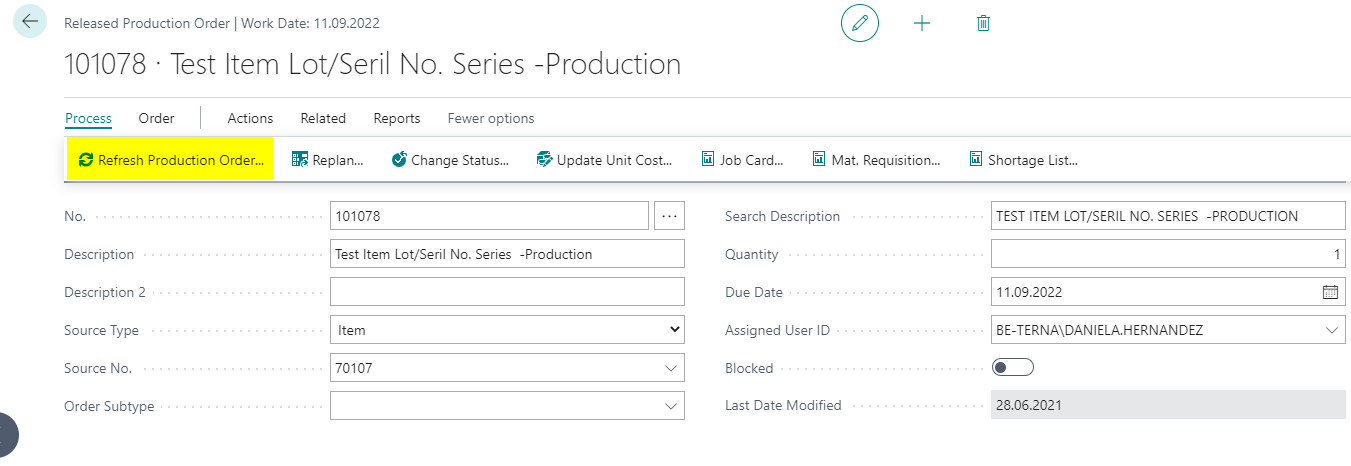
Task: Switch to the Order tab
Action: (156, 118)
